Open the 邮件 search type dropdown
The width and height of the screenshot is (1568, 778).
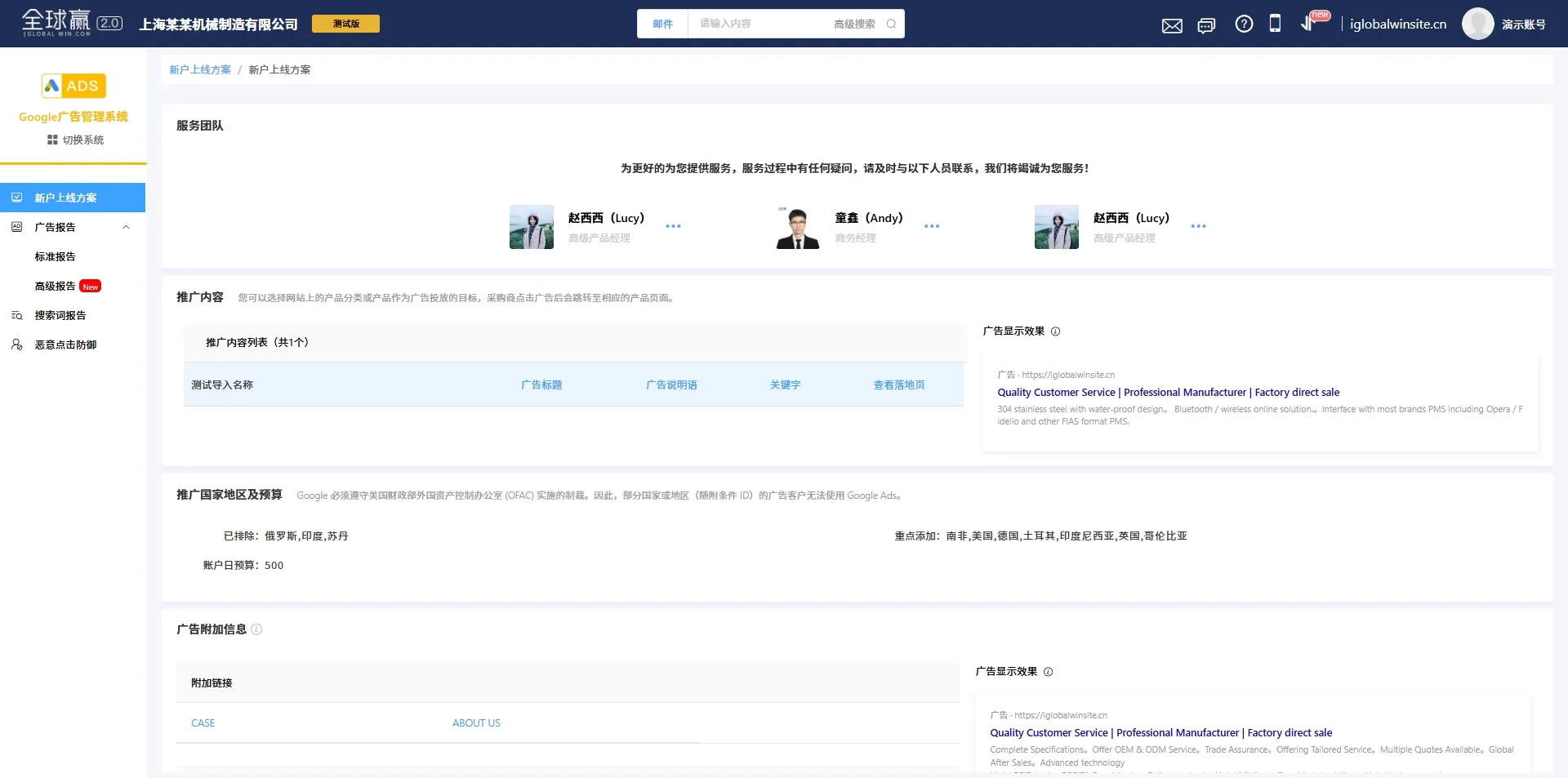(x=662, y=24)
